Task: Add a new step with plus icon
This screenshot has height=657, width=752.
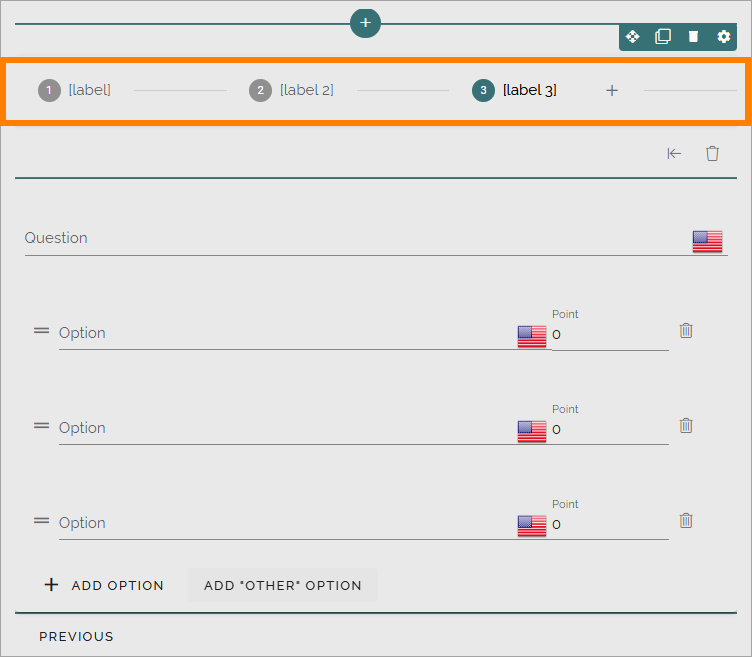Action: [x=611, y=90]
